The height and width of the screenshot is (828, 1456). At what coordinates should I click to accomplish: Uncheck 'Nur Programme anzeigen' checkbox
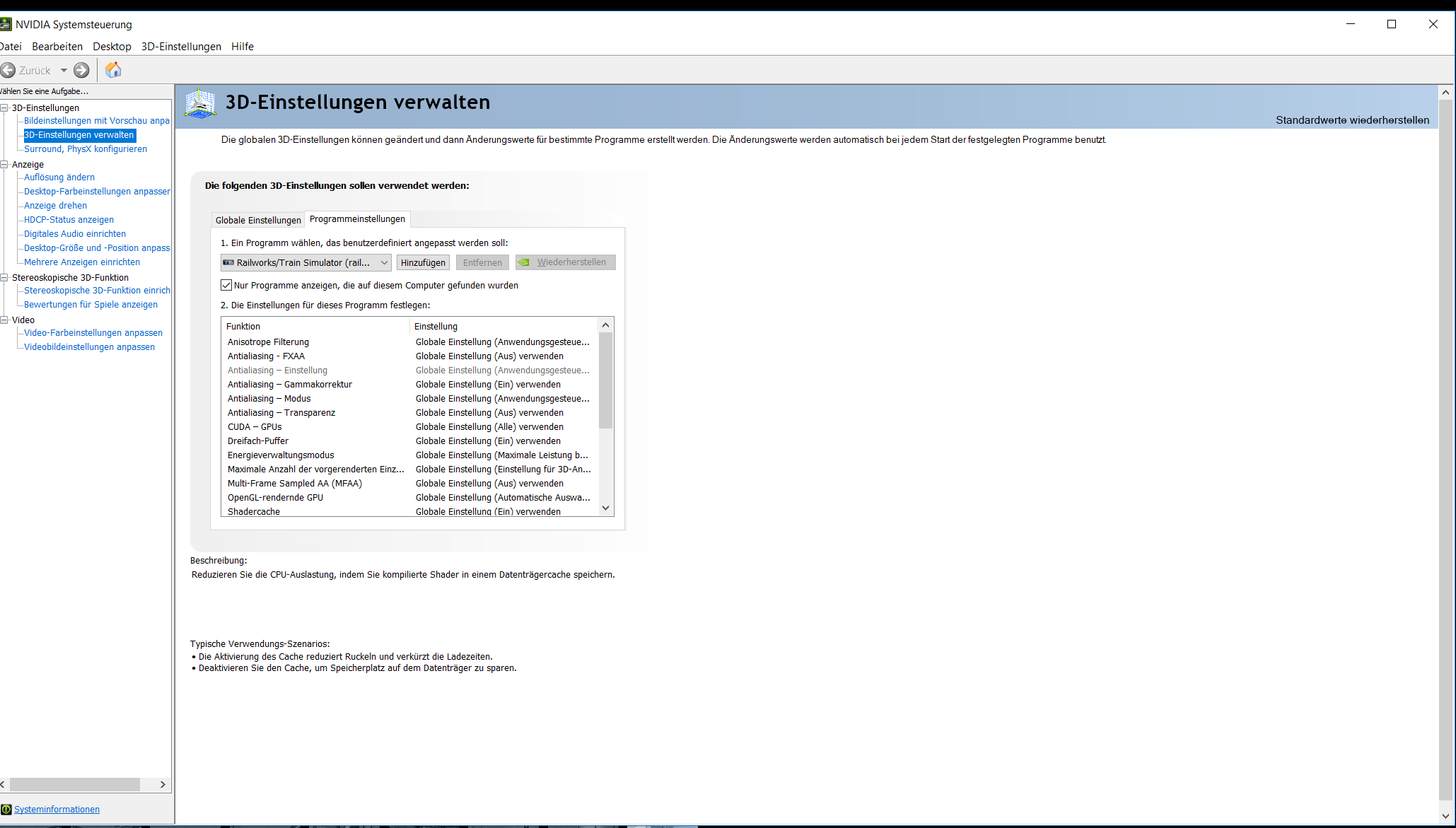pos(226,285)
